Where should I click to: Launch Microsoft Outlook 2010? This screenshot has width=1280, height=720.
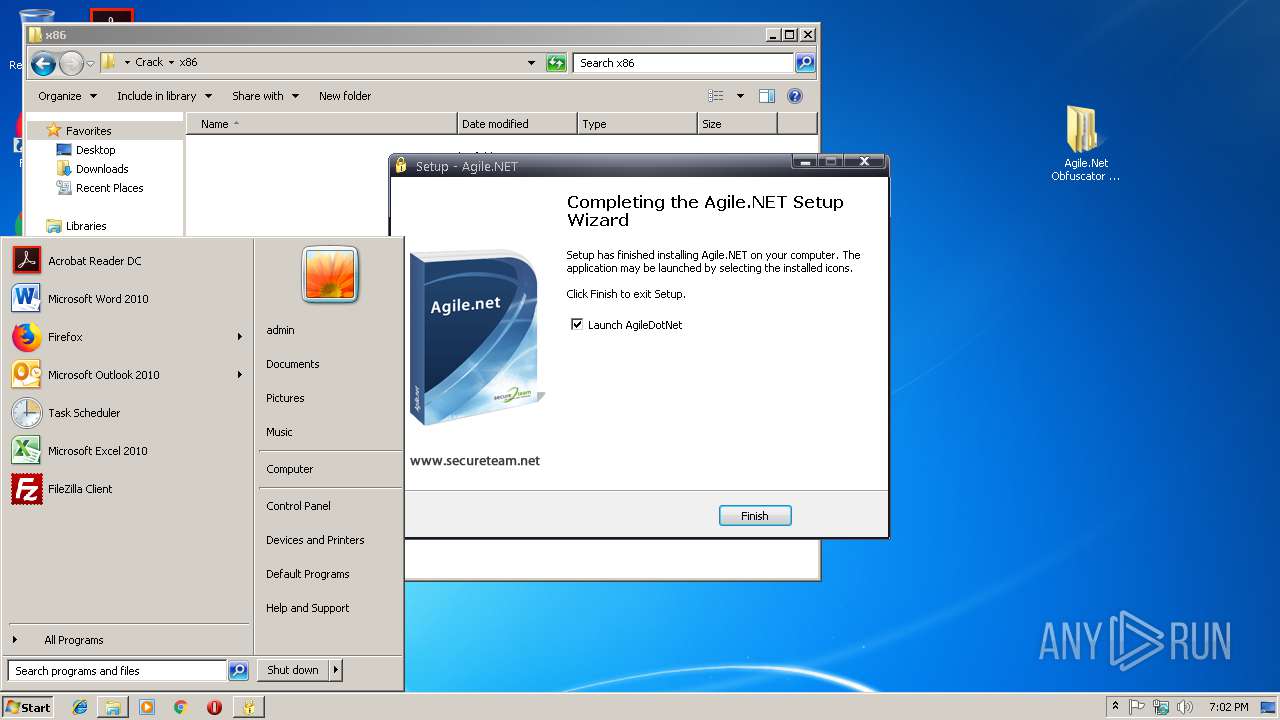point(127,375)
